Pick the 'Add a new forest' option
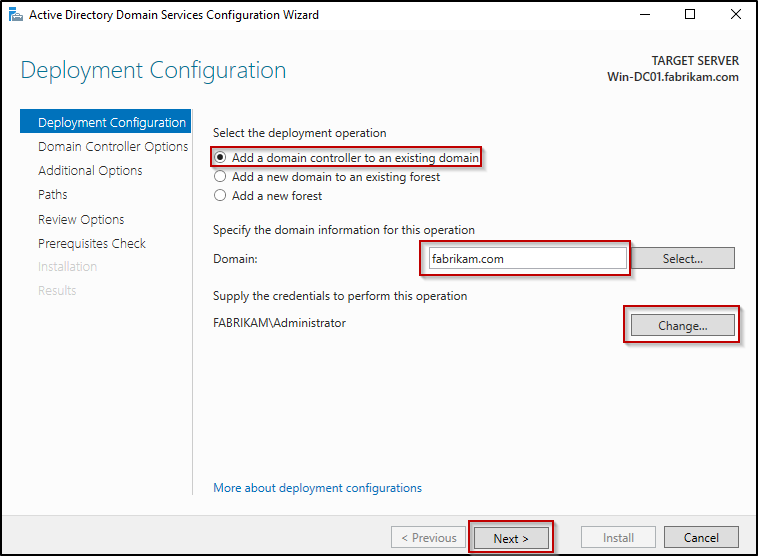Viewport: 758px width, 556px height. [x=220, y=196]
